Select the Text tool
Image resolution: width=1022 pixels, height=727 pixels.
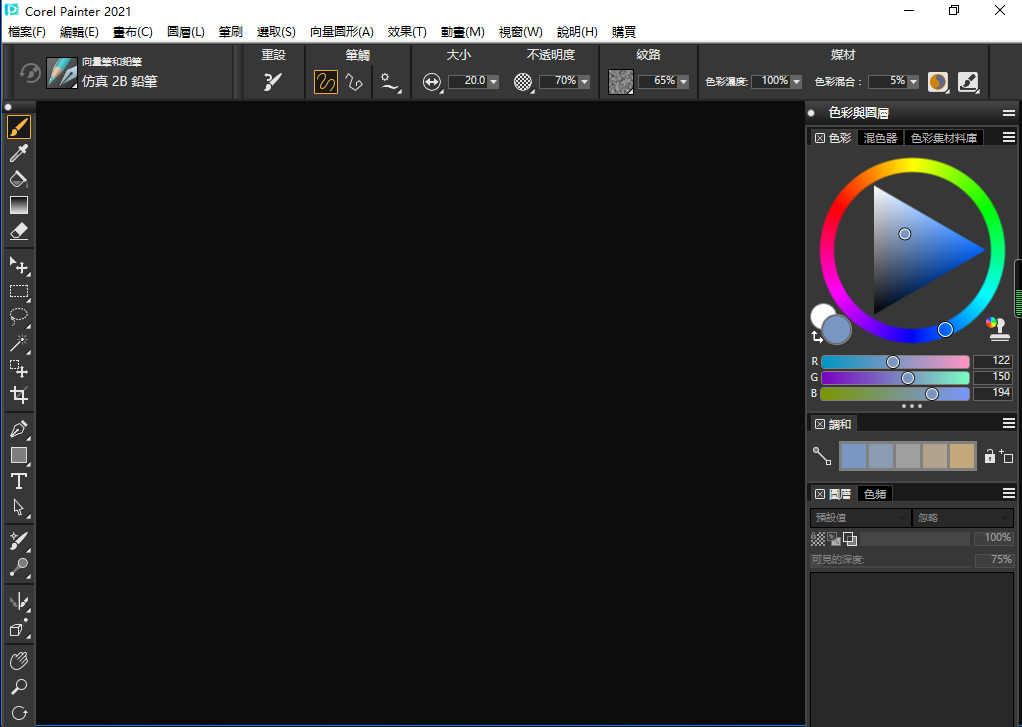pyautogui.click(x=18, y=481)
